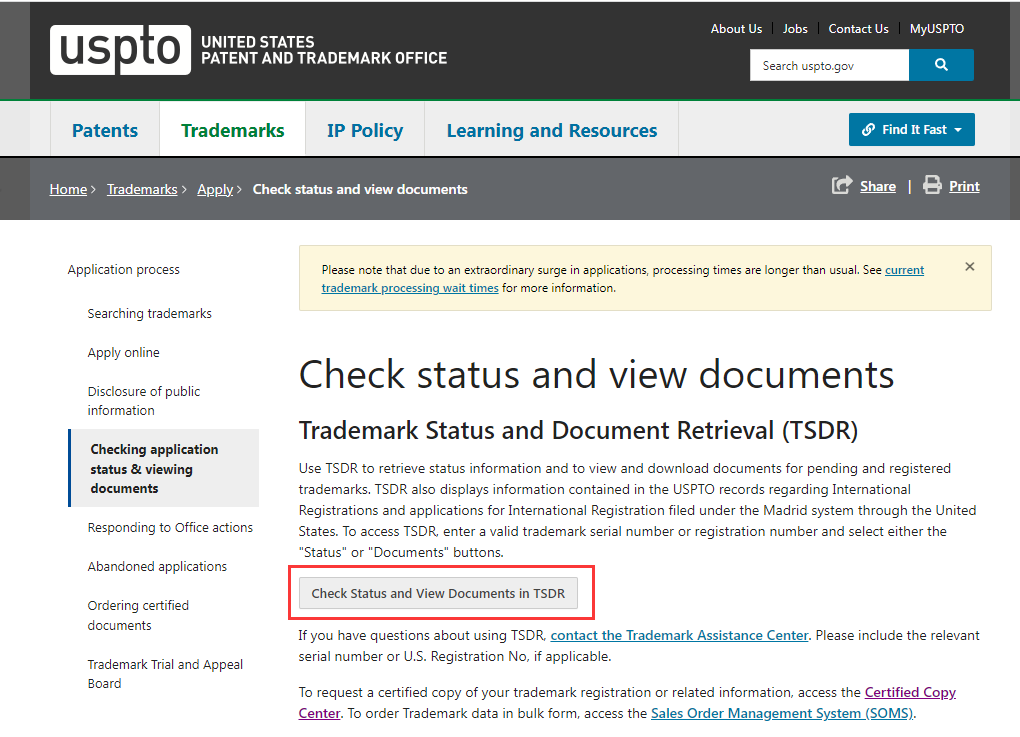
Task: Select Responding to Office actions sidebar item
Action: point(170,528)
